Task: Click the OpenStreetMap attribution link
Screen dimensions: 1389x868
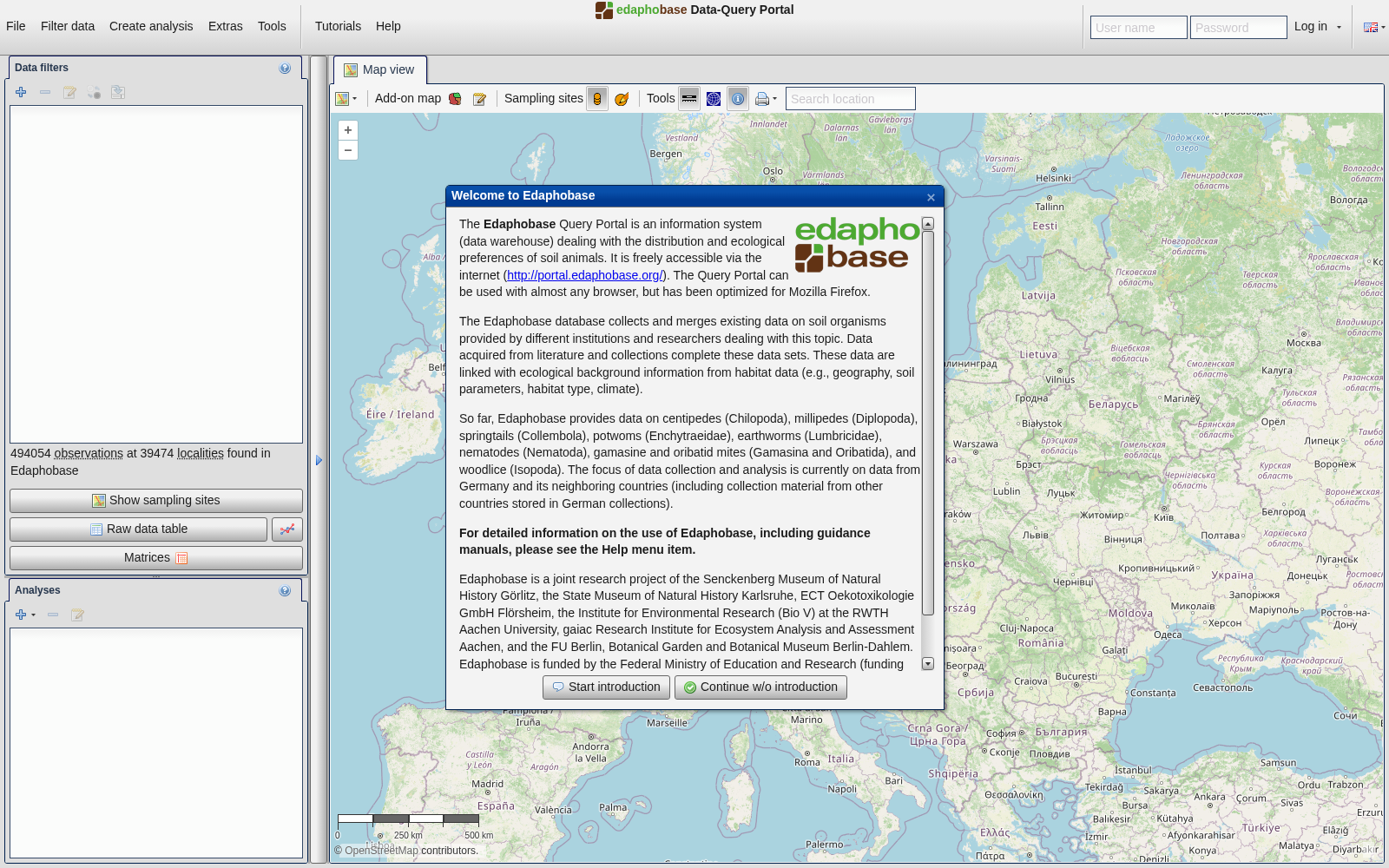Action: (x=381, y=851)
